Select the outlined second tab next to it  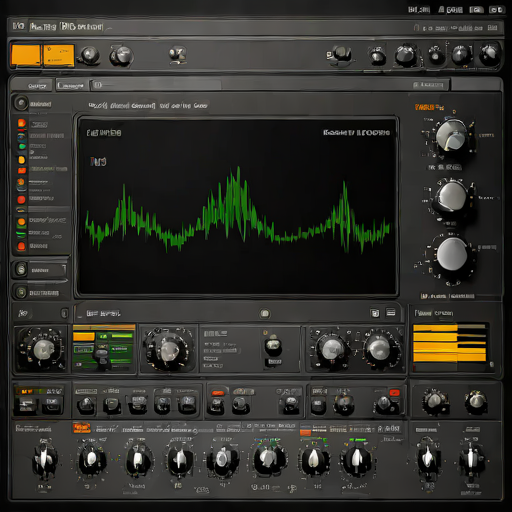72,85
